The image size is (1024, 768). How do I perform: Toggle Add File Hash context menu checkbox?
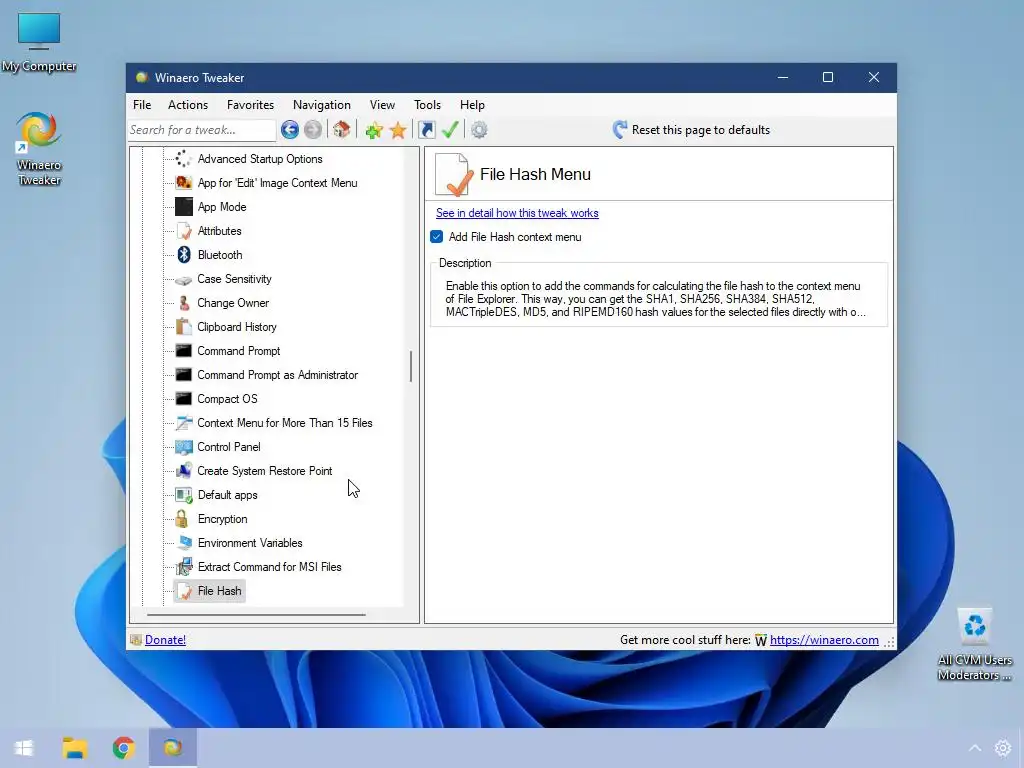pos(437,237)
